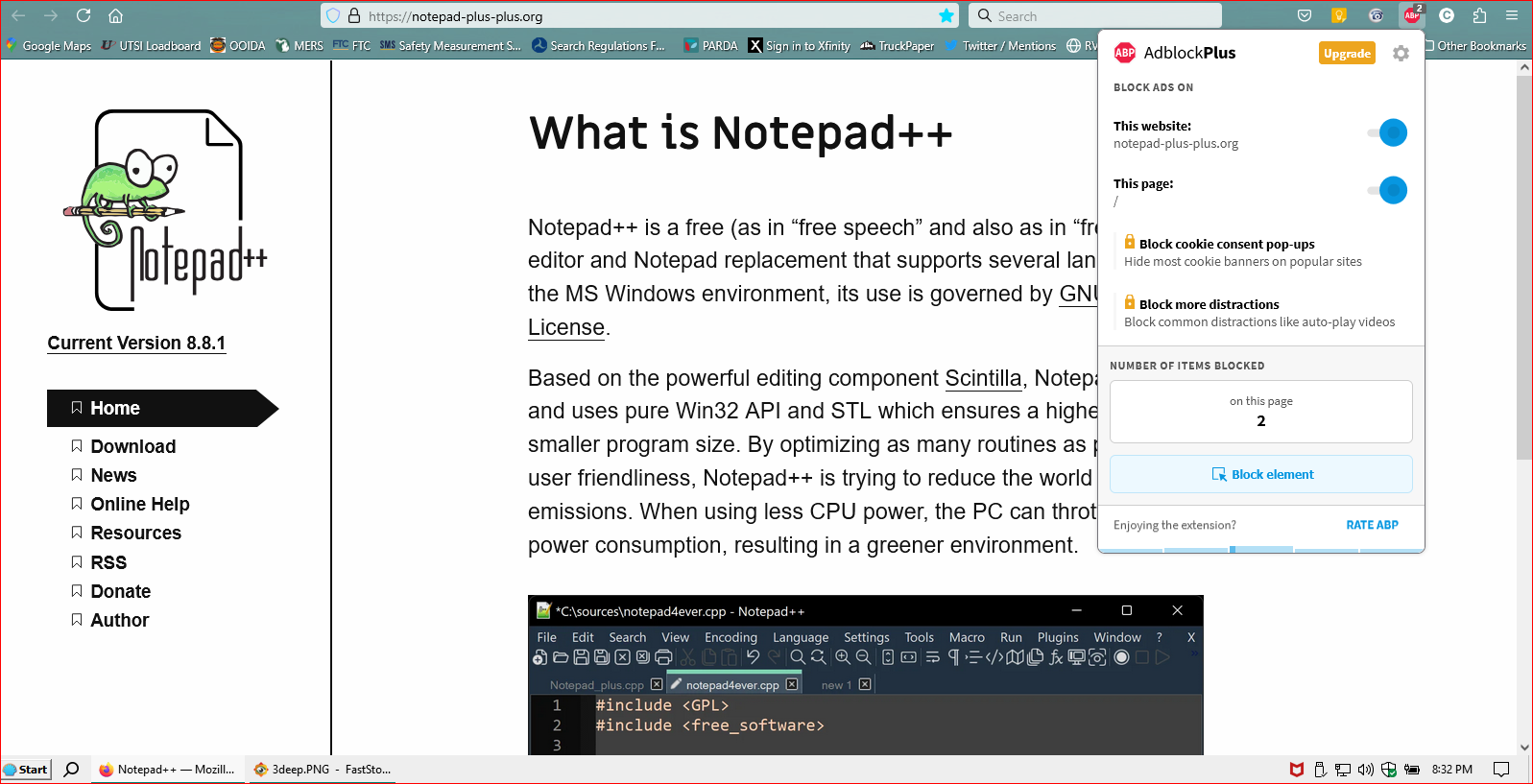Viewport: 1533px width, 784px height.
Task: Go to the Firefox home page icon
Action: tap(115, 15)
